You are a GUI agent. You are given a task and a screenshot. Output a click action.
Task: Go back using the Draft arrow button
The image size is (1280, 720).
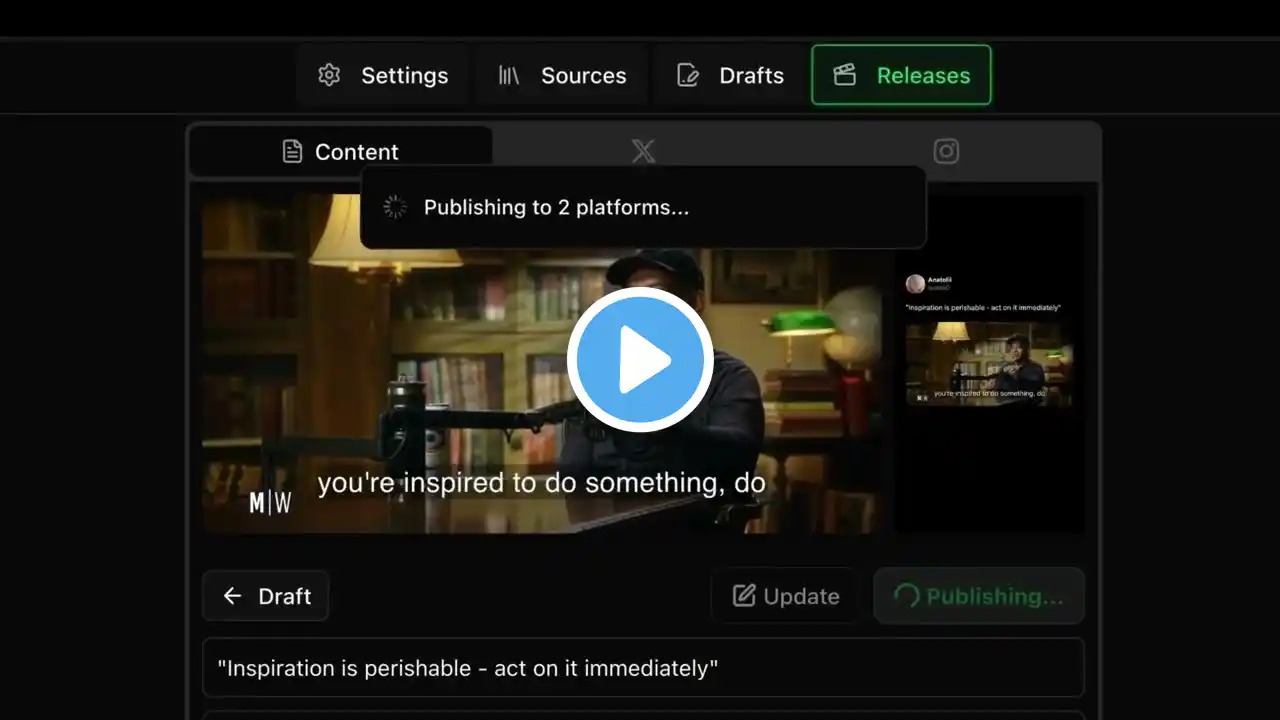click(x=265, y=596)
